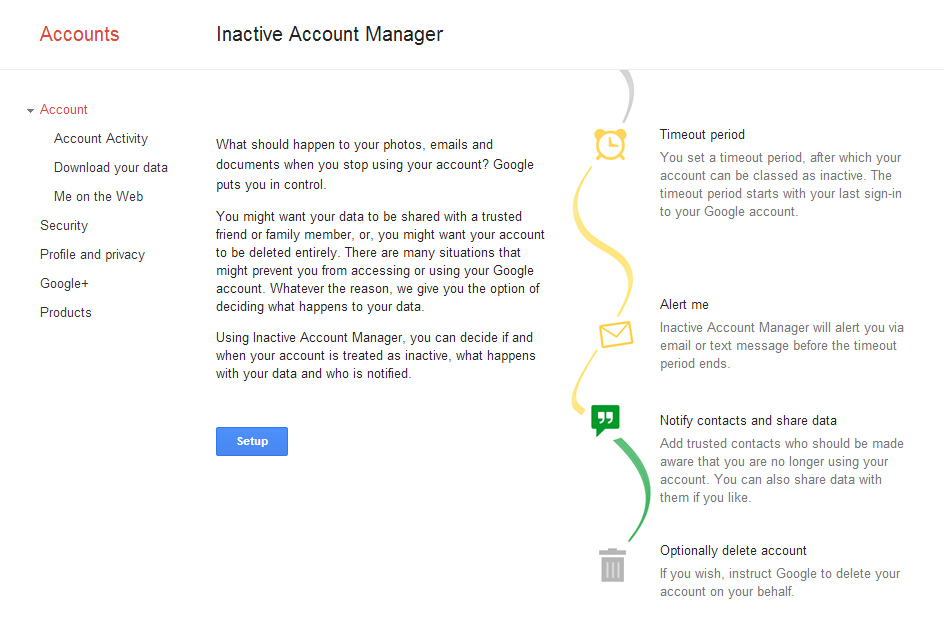Click Optionally delete account heading
The image size is (944, 629).
tap(733, 551)
